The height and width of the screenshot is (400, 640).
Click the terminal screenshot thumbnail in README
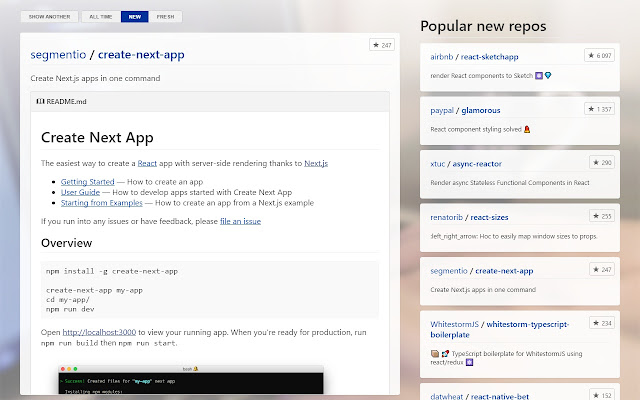191,380
